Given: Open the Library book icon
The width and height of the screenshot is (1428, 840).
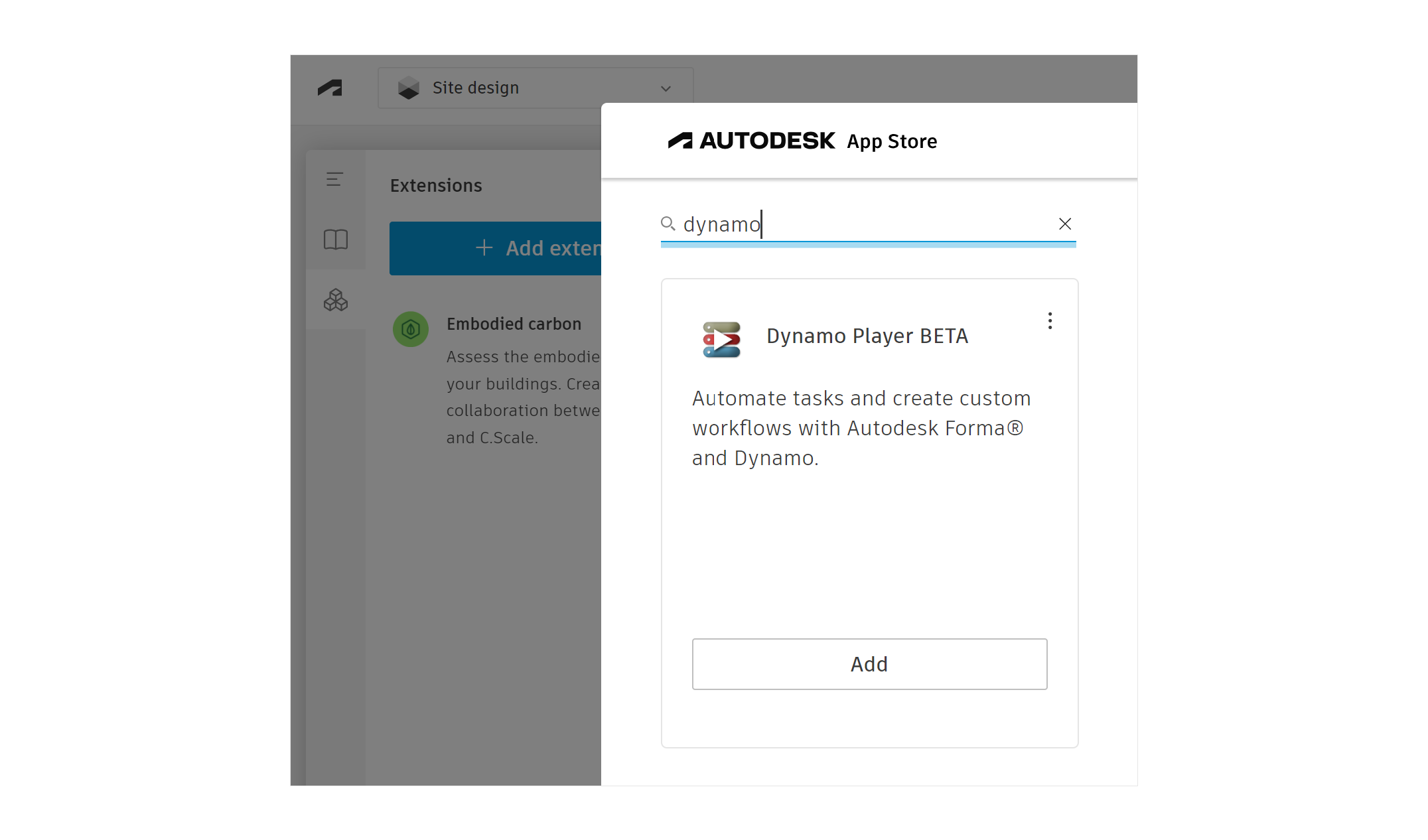Looking at the screenshot, I should pyautogui.click(x=335, y=240).
